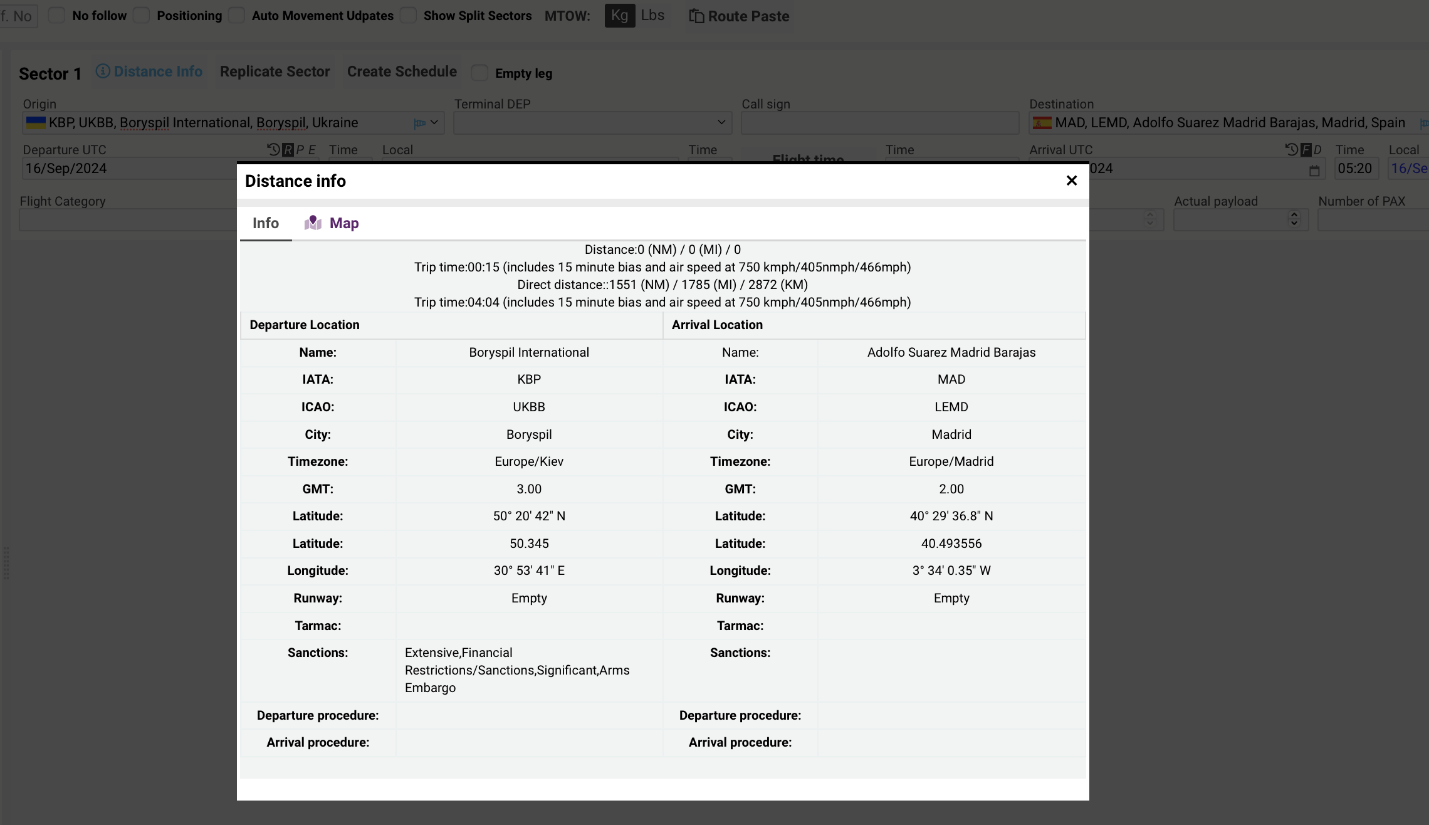Image resolution: width=1429 pixels, height=825 pixels.
Task: Open Create Schedule
Action: click(402, 71)
